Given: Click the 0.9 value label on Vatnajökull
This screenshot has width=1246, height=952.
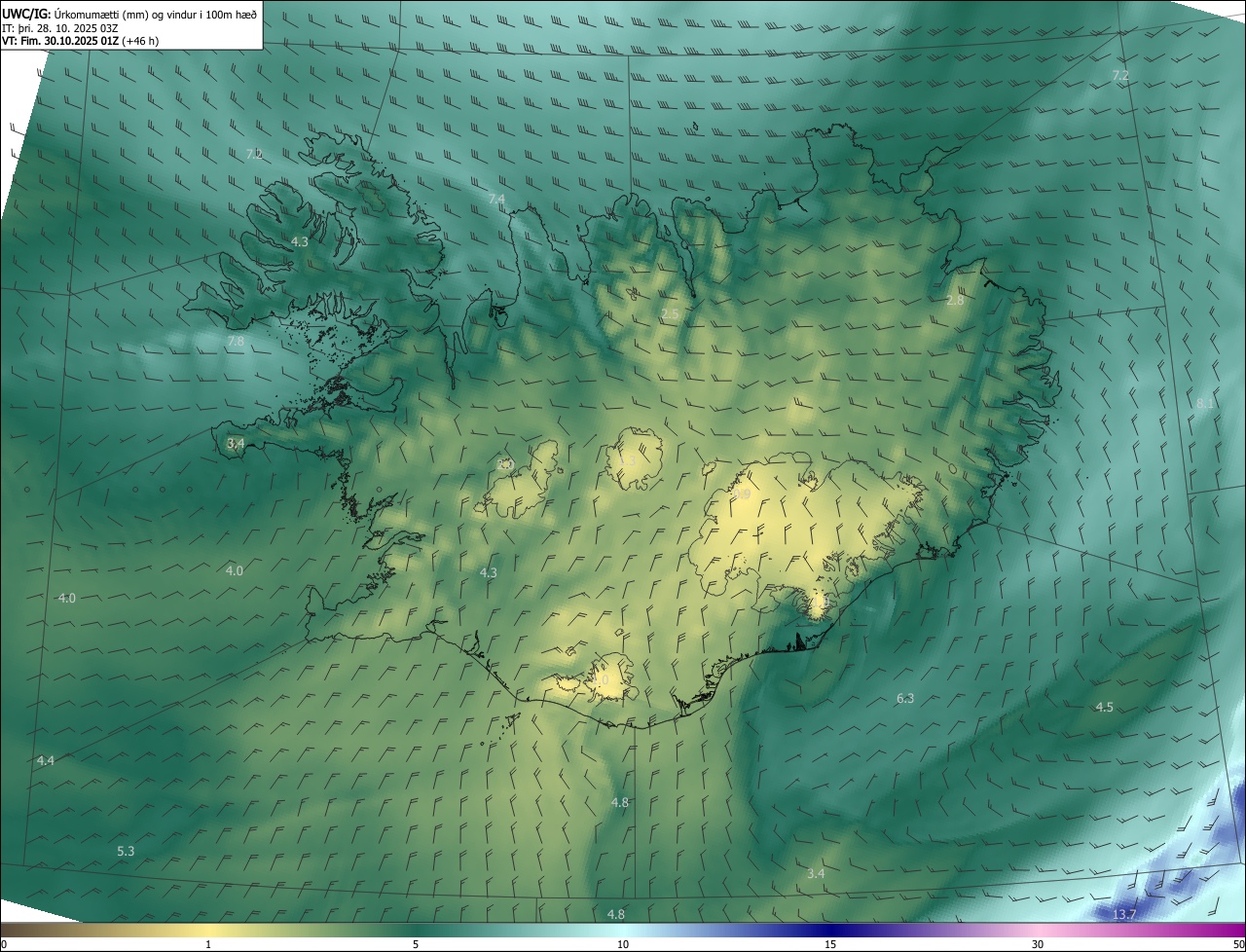Looking at the screenshot, I should tap(742, 495).
